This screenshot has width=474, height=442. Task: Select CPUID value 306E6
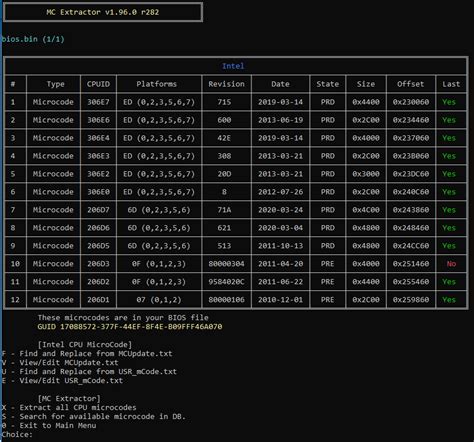(98, 120)
